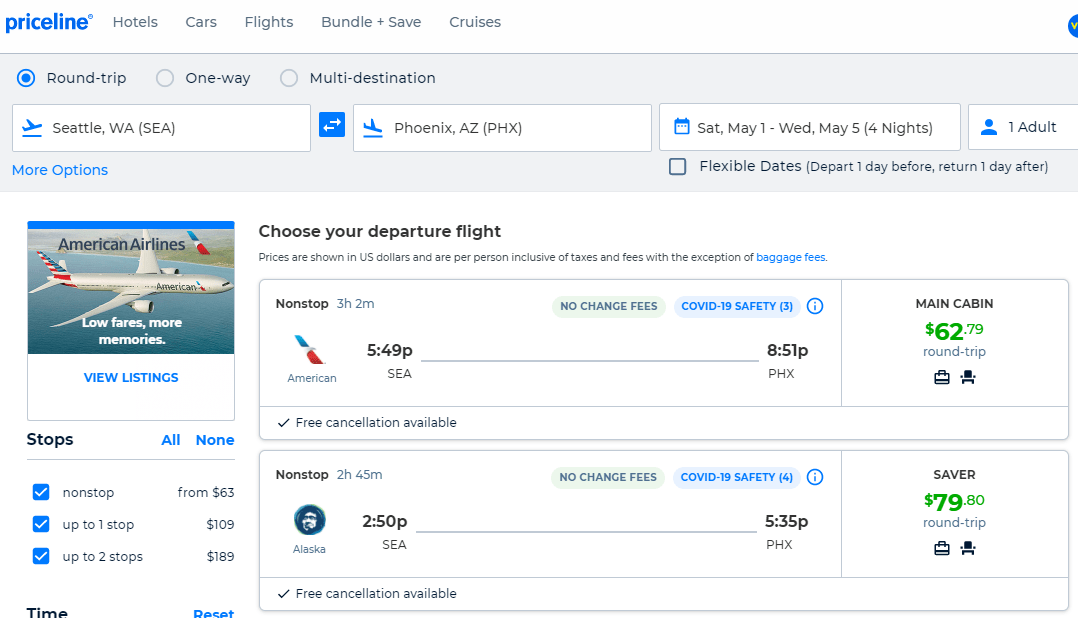Enable the Flexible Dates checkbox

click(678, 166)
